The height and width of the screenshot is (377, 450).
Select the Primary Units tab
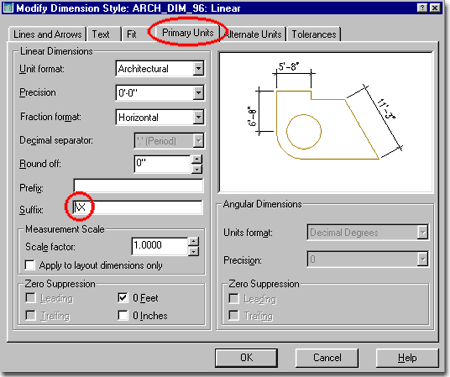188,33
